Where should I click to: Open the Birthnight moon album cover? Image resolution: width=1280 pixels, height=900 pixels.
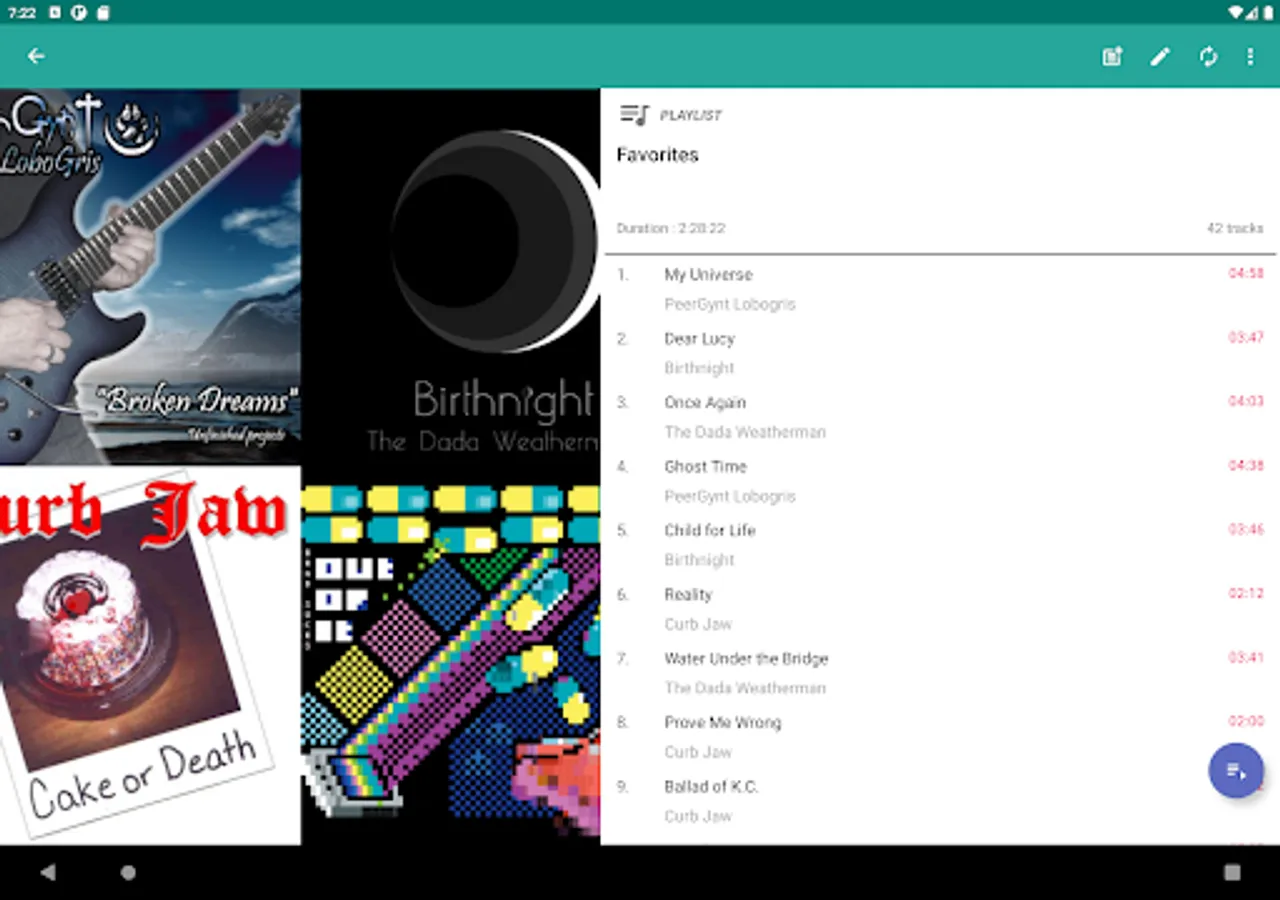coord(451,277)
